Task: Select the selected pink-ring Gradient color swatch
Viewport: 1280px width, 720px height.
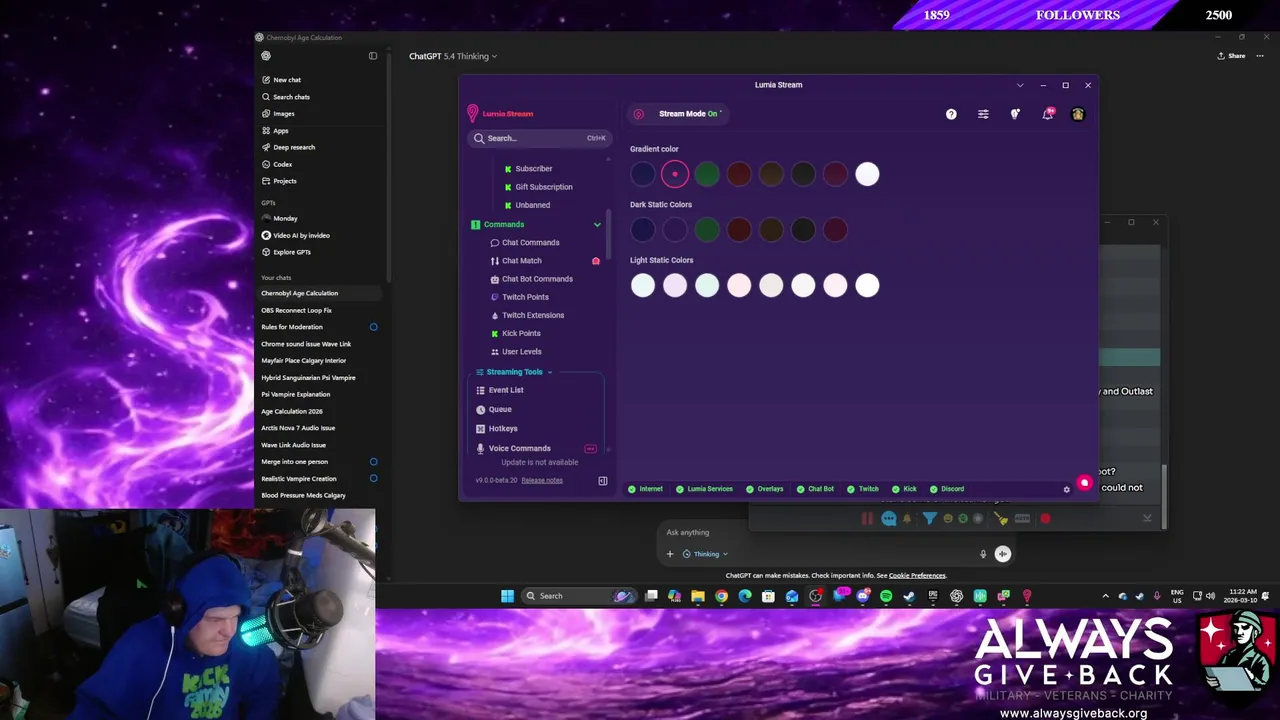Action: (675, 174)
